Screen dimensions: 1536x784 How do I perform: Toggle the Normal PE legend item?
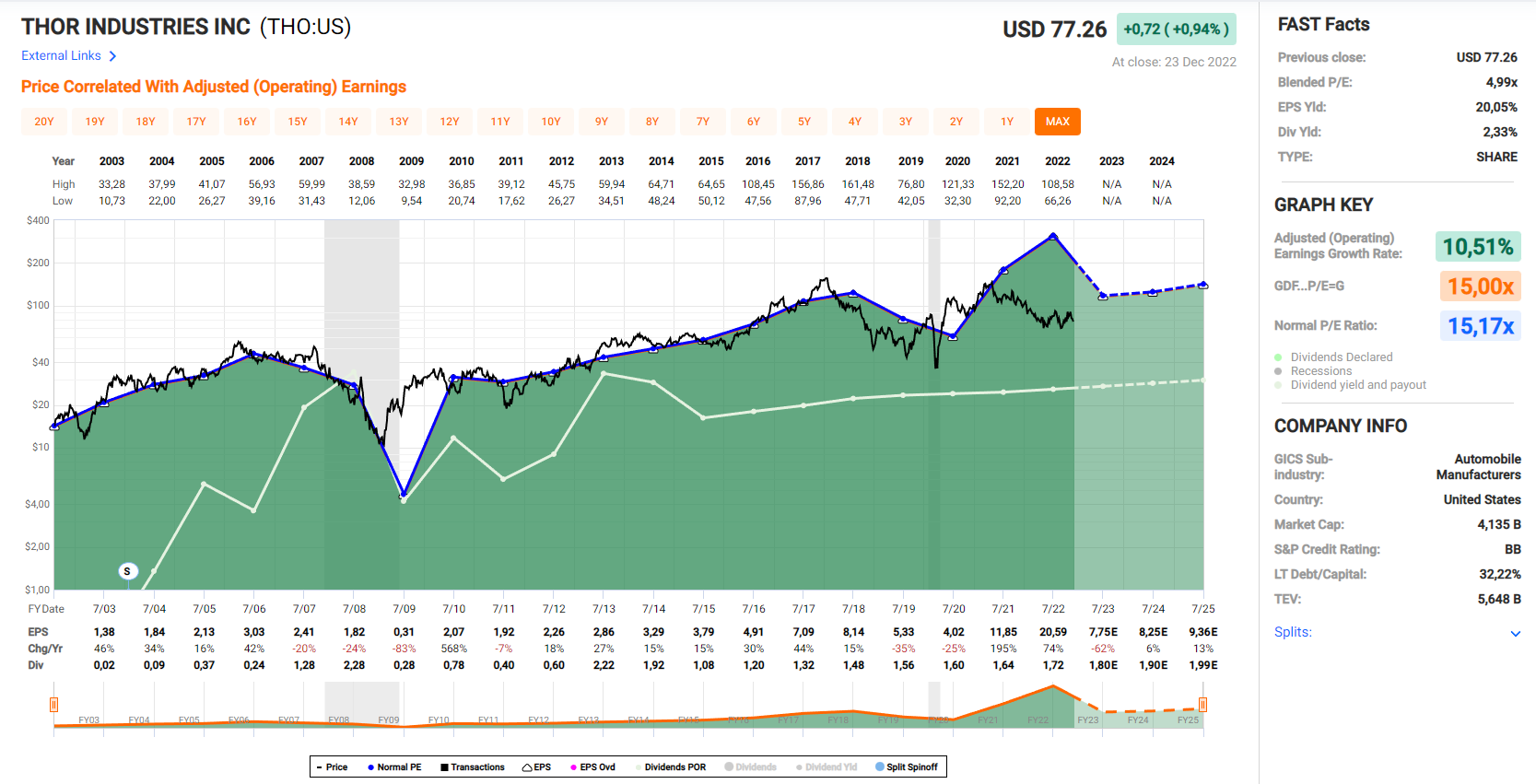tap(394, 767)
